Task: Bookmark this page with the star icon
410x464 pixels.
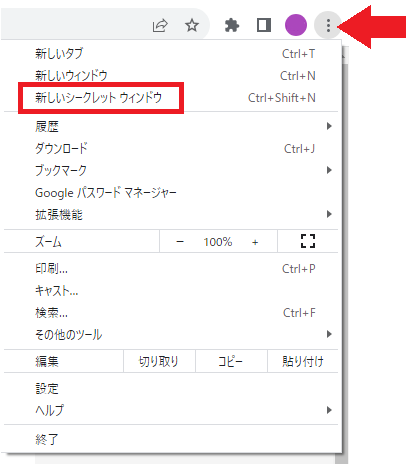Action: click(192, 25)
